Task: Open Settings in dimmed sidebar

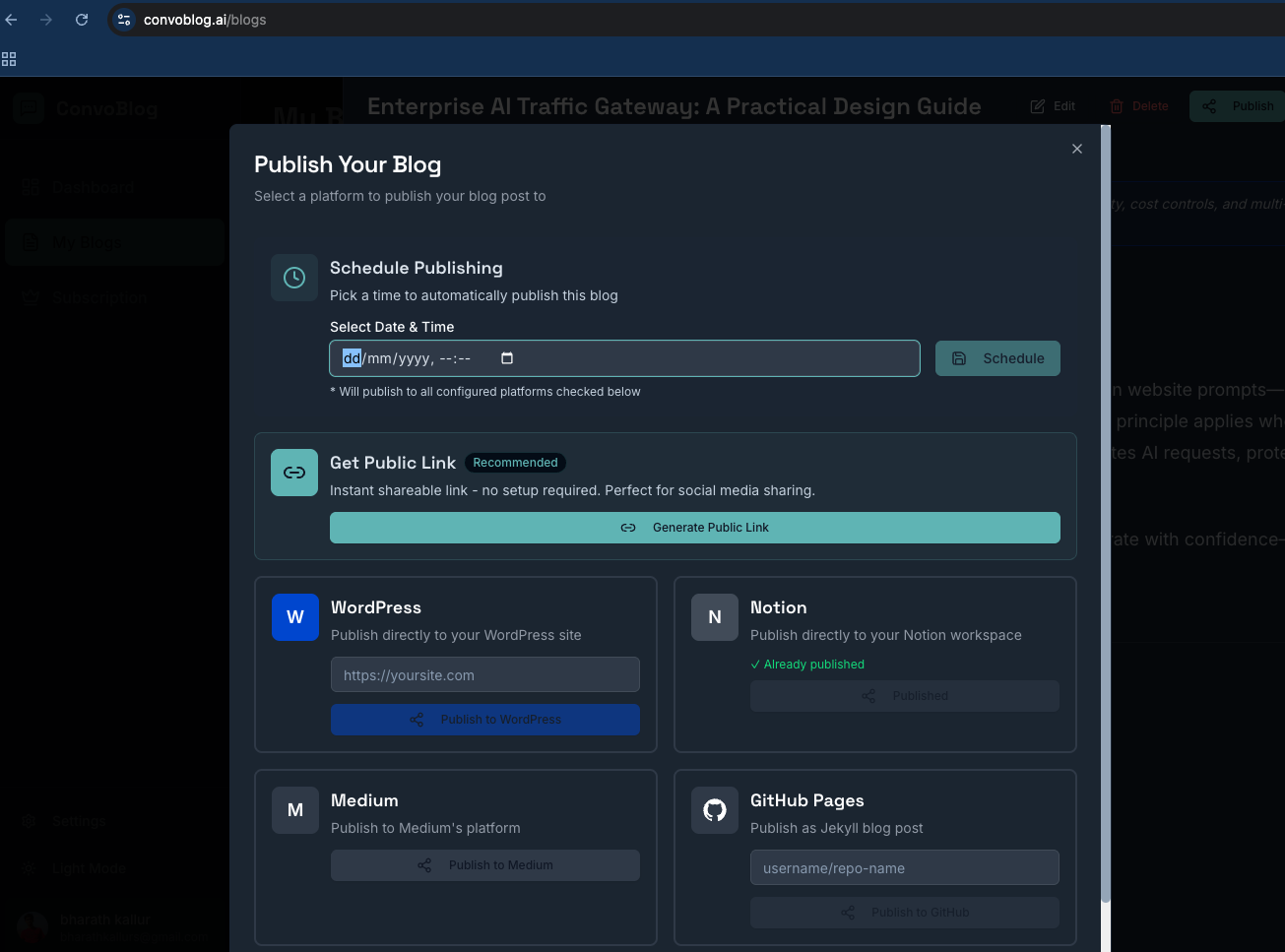Action: [x=114, y=821]
